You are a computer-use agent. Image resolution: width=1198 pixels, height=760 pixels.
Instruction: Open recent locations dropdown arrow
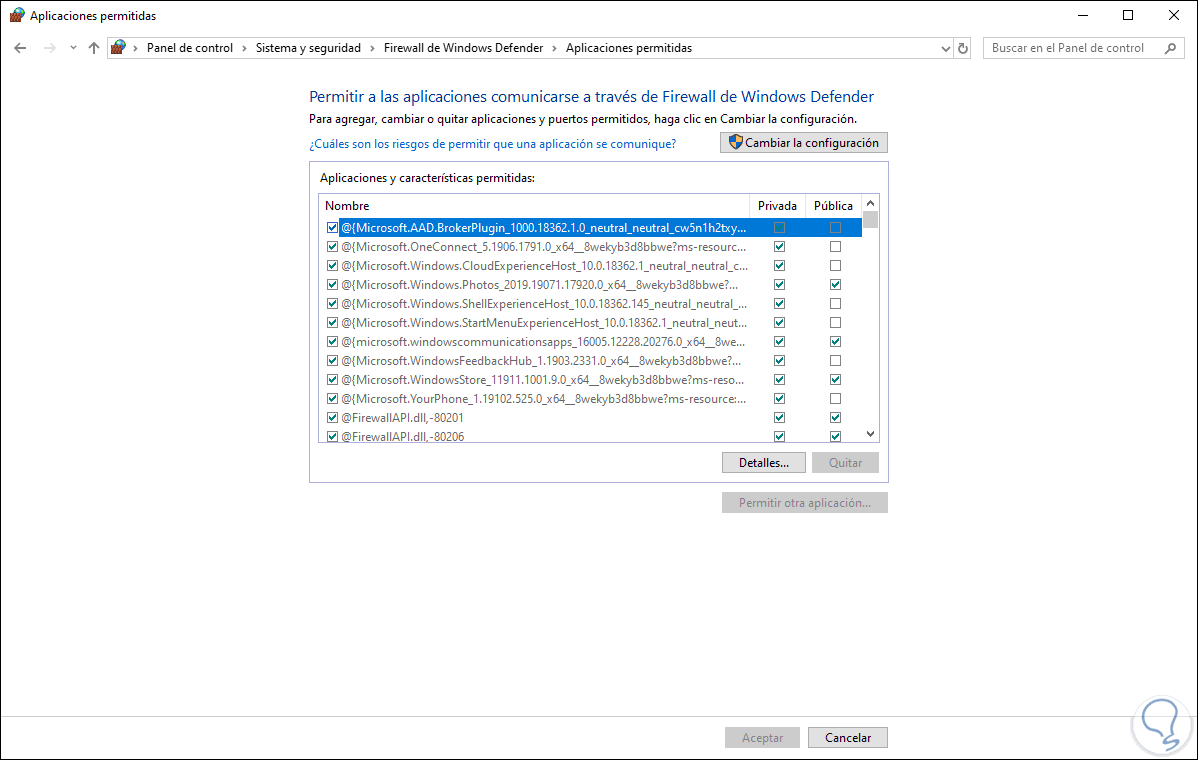point(73,48)
